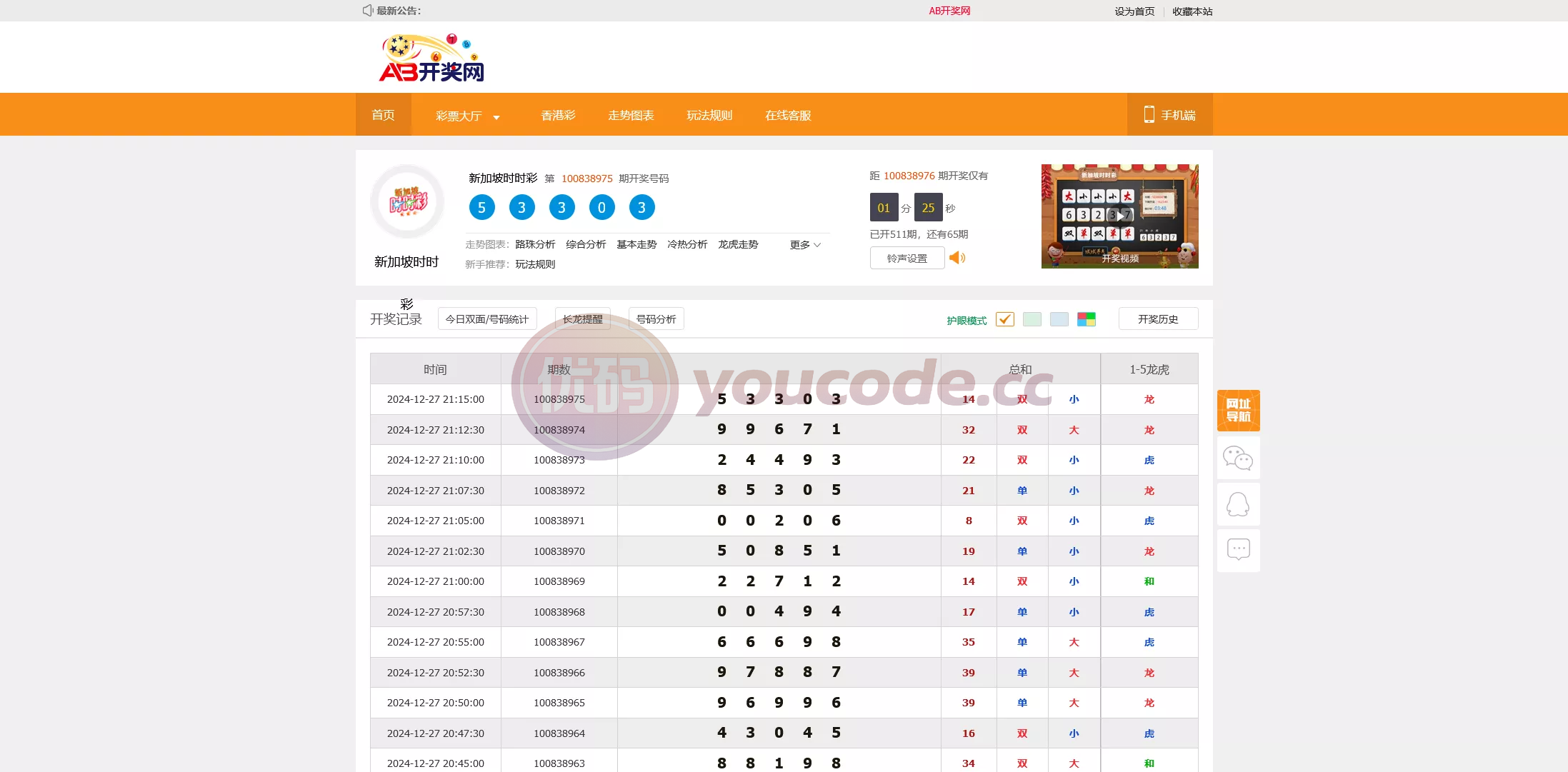Click the first blue result ball 5

481,207
